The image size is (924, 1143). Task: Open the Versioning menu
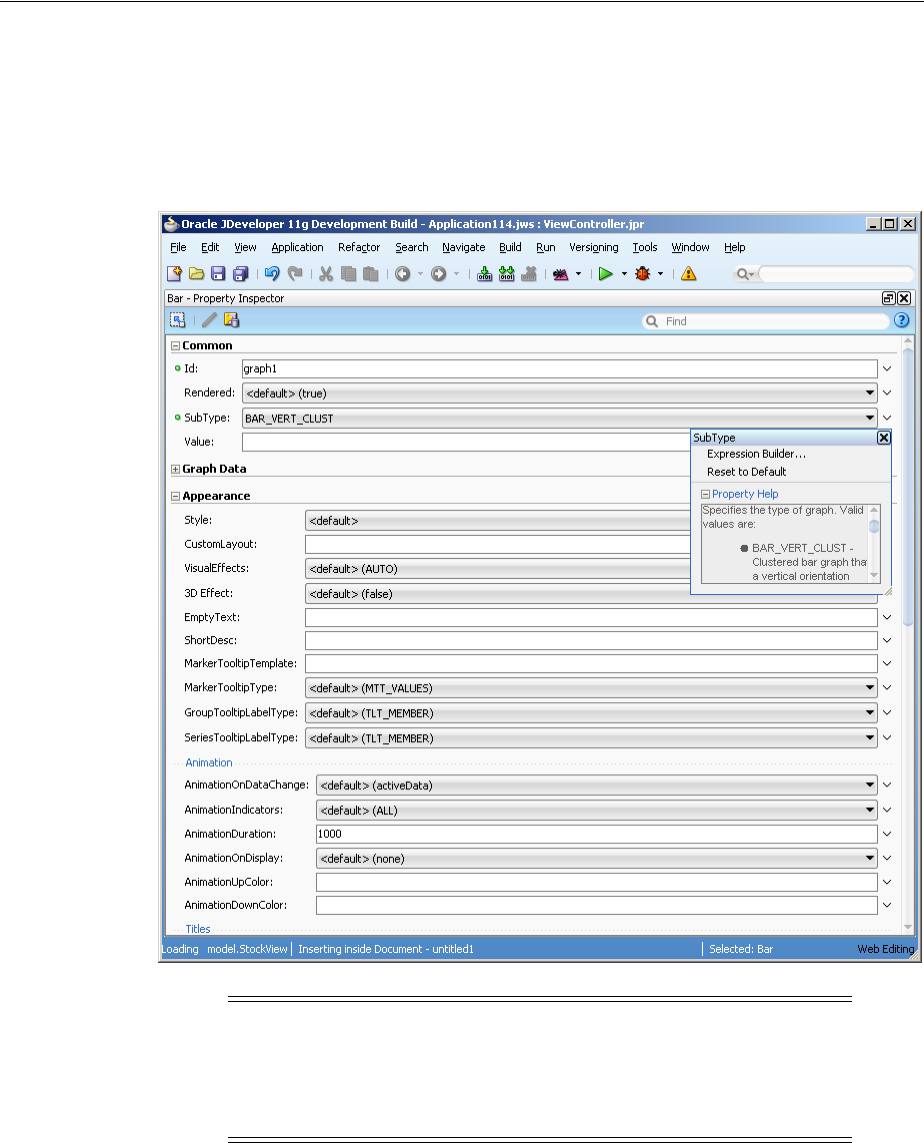[594, 247]
